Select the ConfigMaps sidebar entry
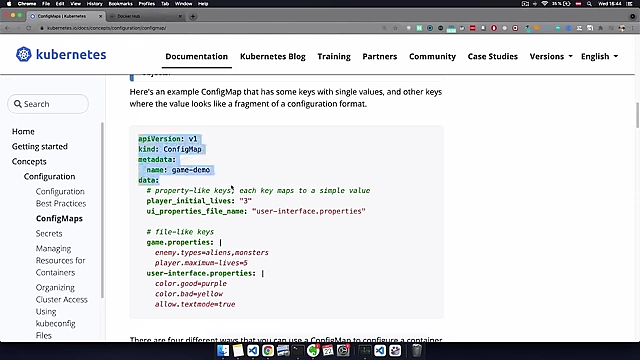Image resolution: width=640 pixels, height=360 pixels. (x=59, y=219)
